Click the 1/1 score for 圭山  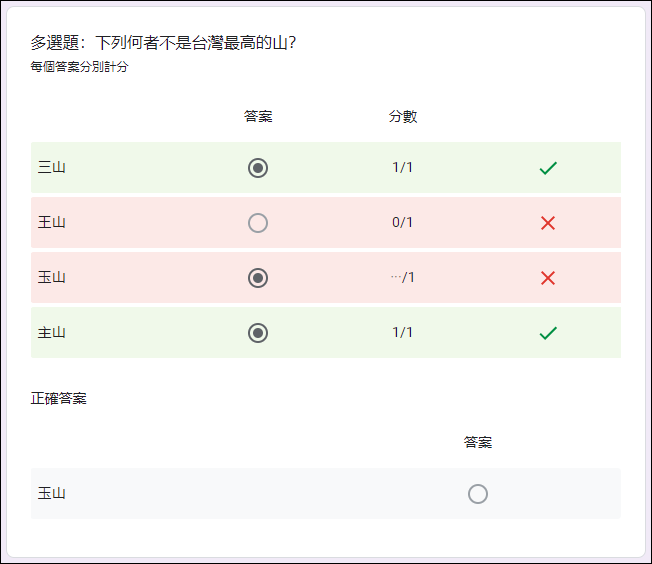[x=403, y=333]
